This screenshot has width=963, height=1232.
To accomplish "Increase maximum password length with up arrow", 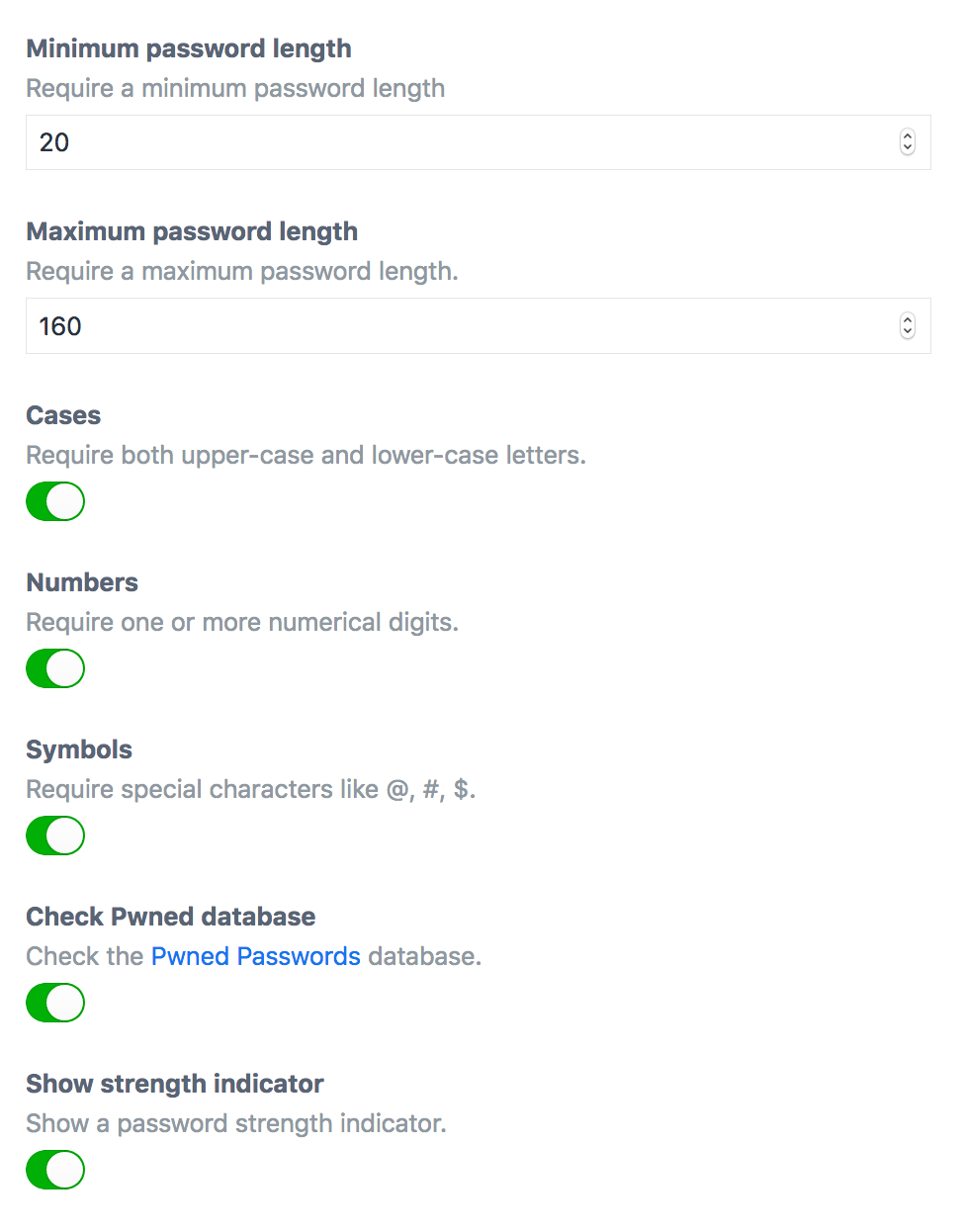I will (908, 319).
